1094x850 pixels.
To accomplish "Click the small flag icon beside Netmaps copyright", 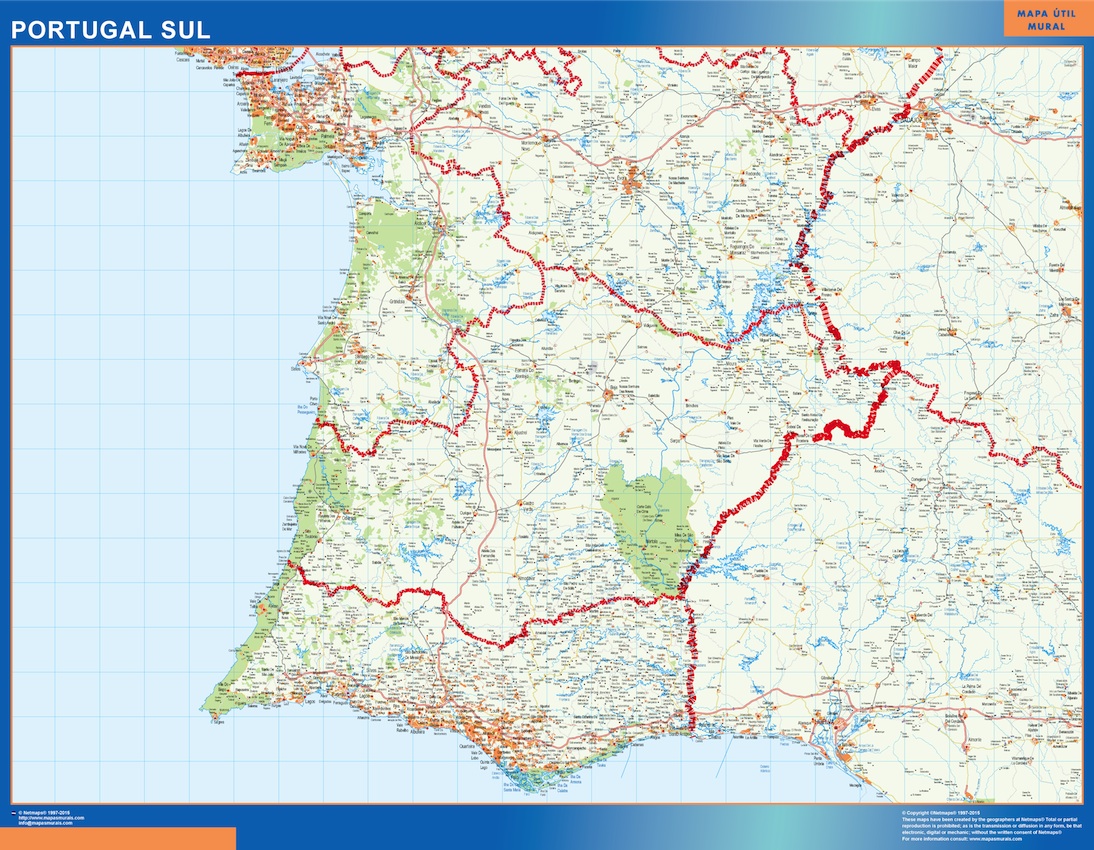I will point(13,812).
